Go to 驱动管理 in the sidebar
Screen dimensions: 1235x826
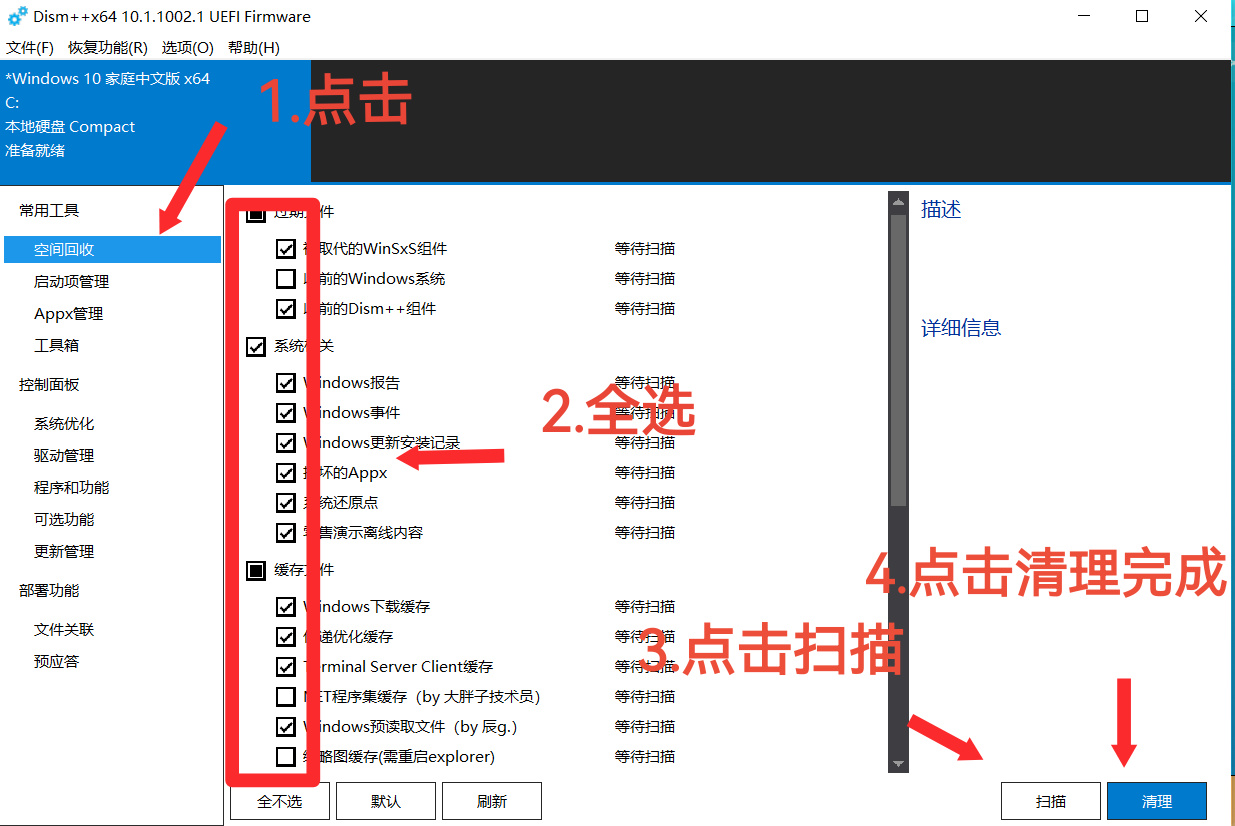64,456
